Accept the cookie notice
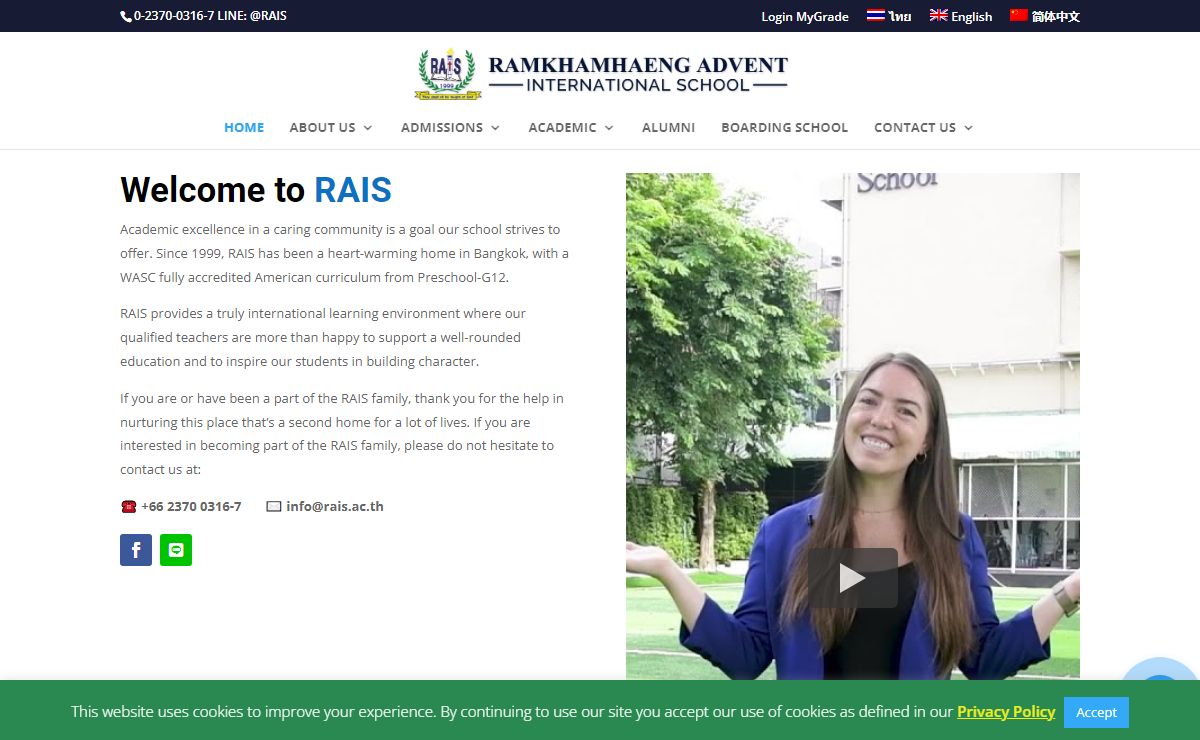Image resolution: width=1200 pixels, height=740 pixels. tap(1096, 712)
